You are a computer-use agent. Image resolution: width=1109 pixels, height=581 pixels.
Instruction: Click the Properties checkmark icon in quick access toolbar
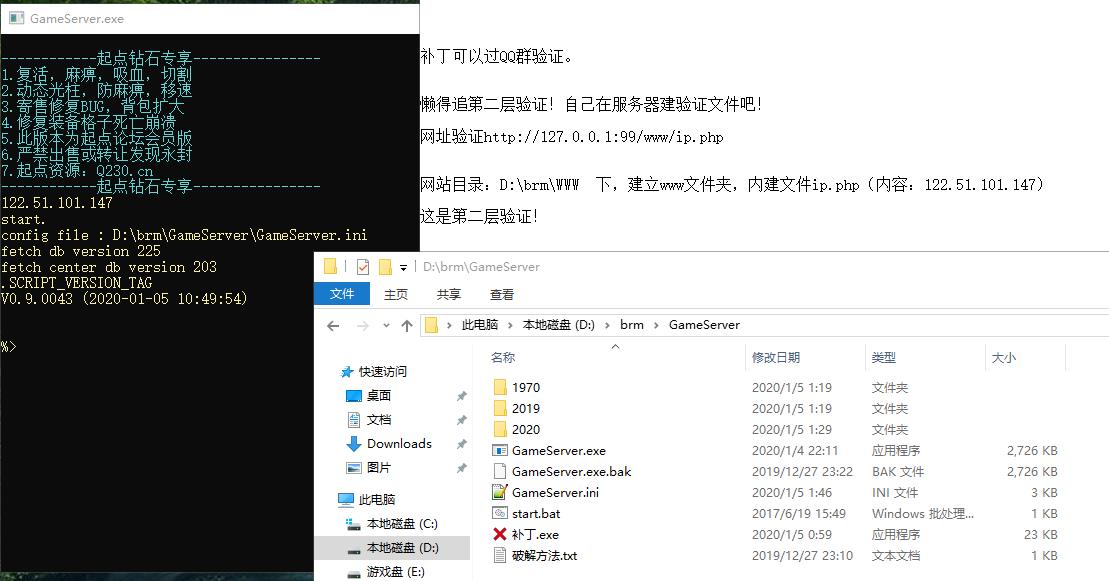[362, 267]
